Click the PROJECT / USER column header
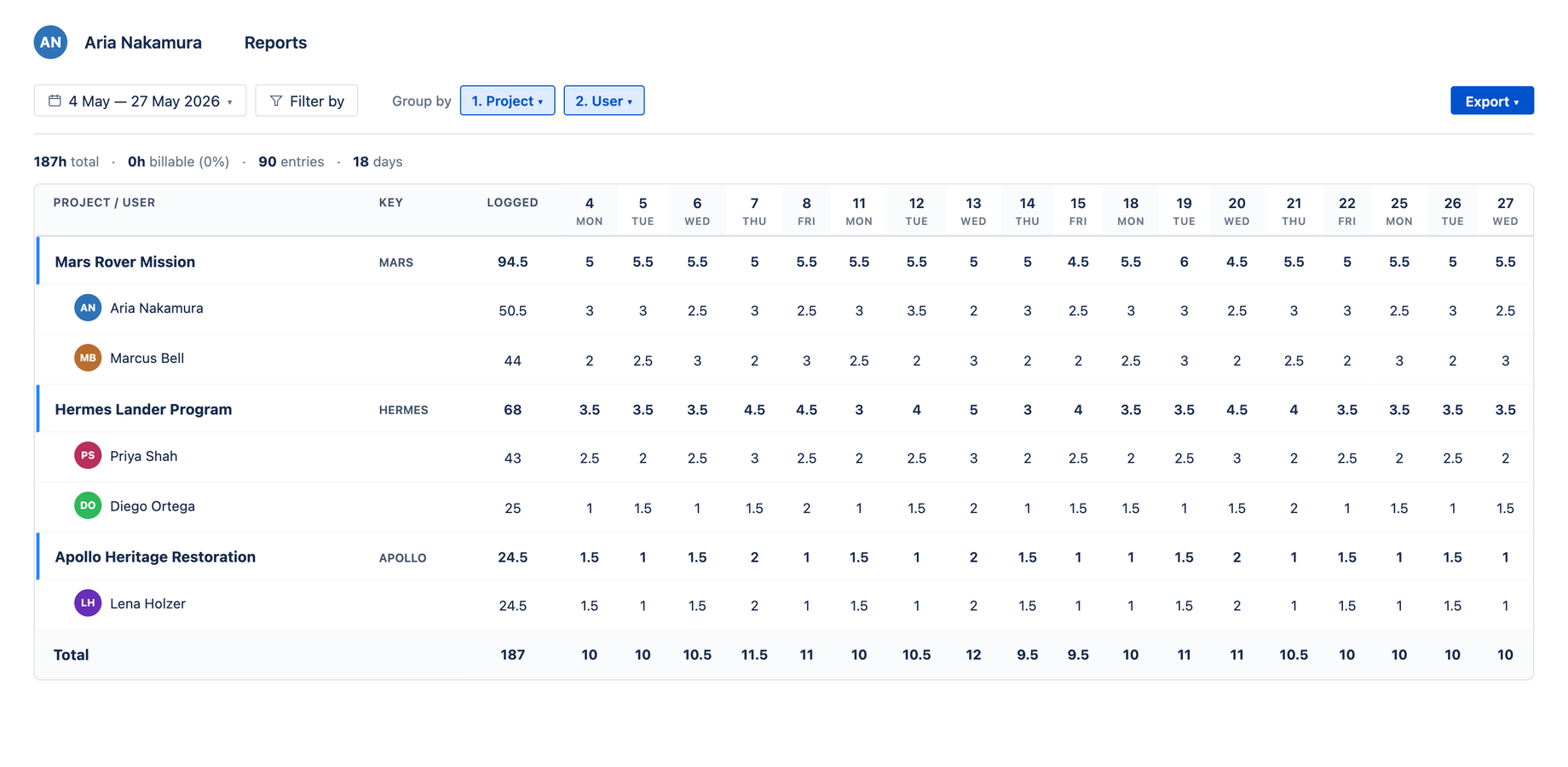This screenshot has width=1568, height=767. click(104, 203)
